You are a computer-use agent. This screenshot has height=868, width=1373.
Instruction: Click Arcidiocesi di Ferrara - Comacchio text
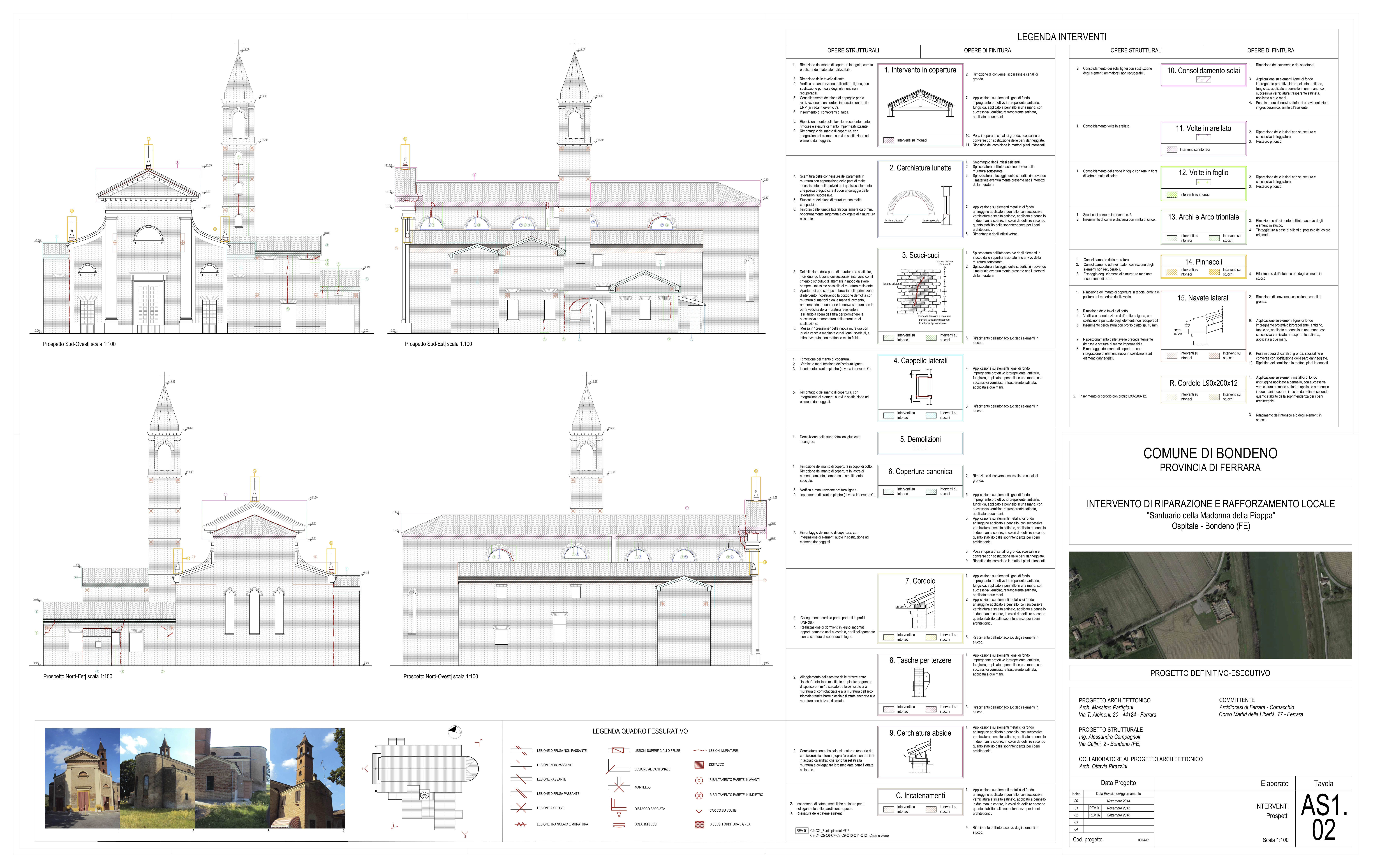[x=1257, y=707]
